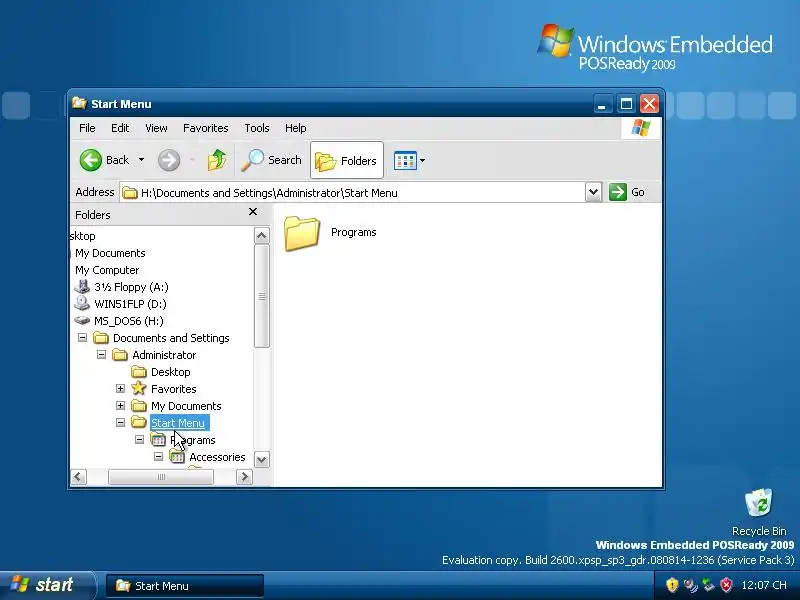This screenshot has height=600, width=800.
Task: Click the folder tree scroll down arrow
Action: (x=262, y=459)
